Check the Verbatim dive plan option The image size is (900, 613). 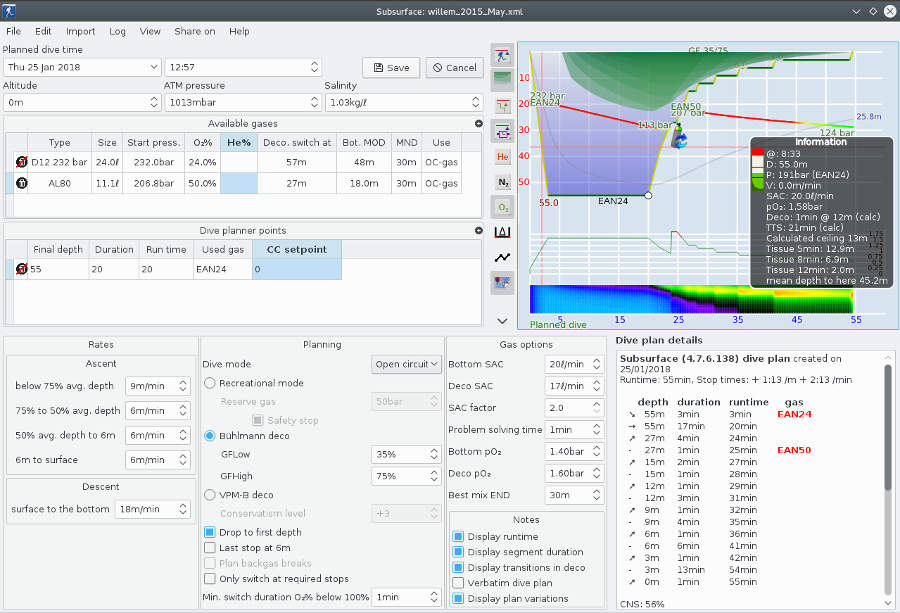[458, 582]
